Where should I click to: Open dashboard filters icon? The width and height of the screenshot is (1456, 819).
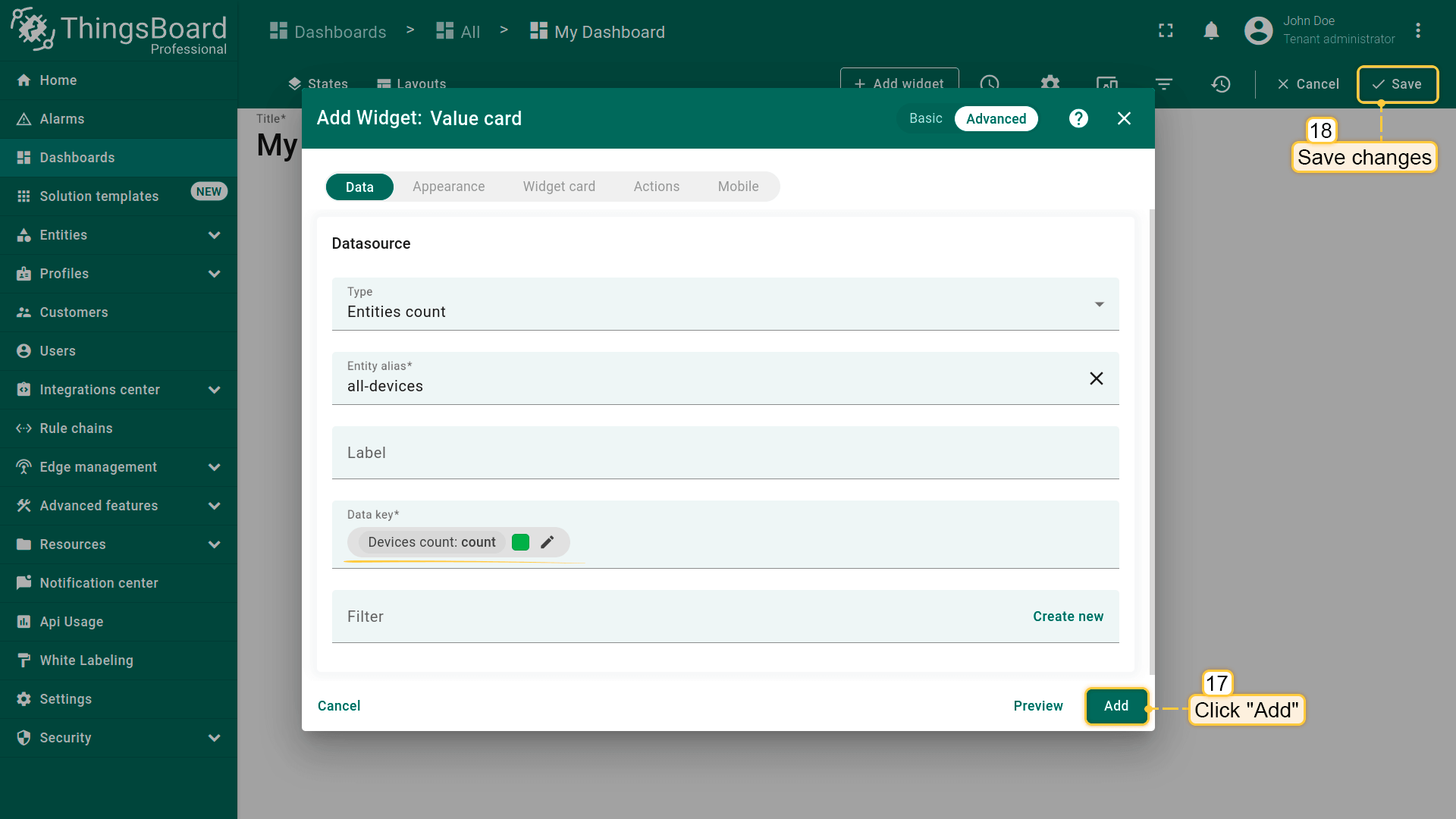pyautogui.click(x=1163, y=83)
